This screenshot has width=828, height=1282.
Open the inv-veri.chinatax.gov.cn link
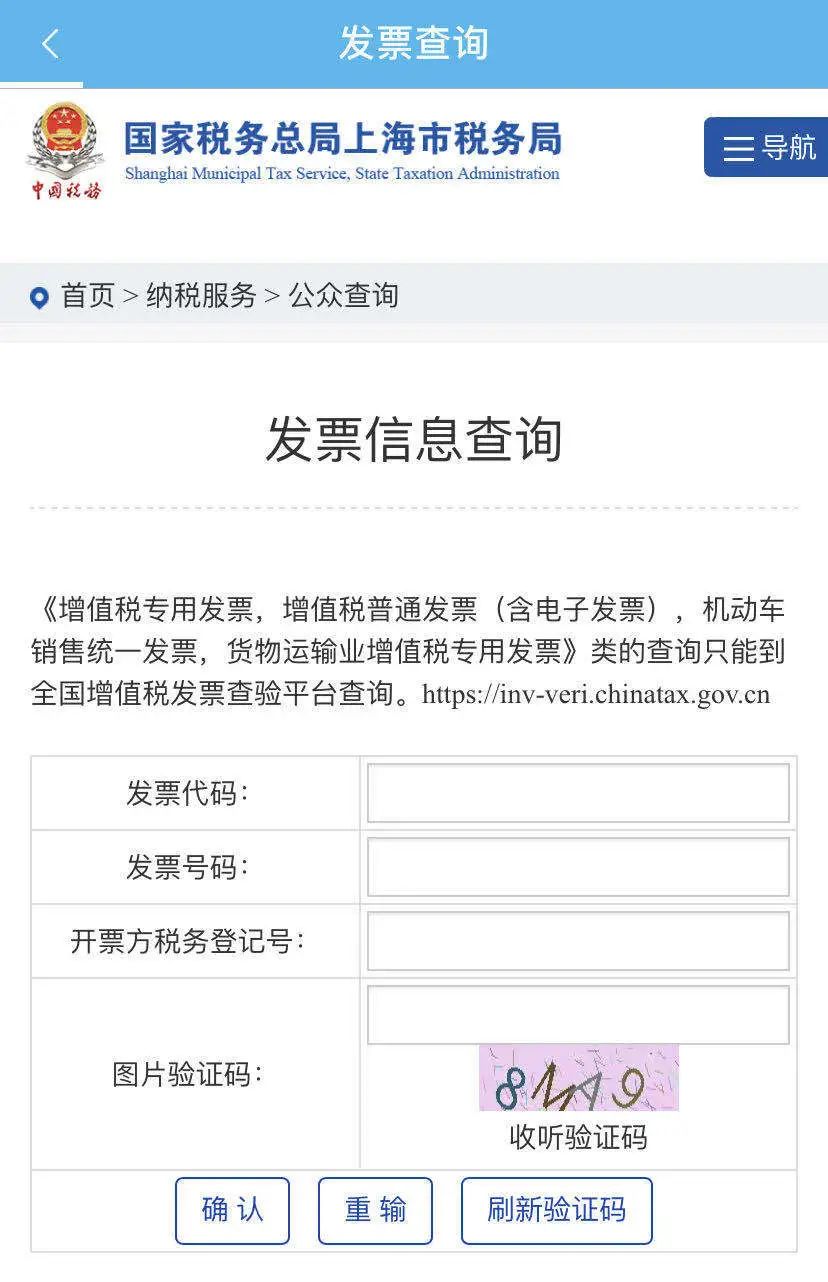tap(596, 694)
